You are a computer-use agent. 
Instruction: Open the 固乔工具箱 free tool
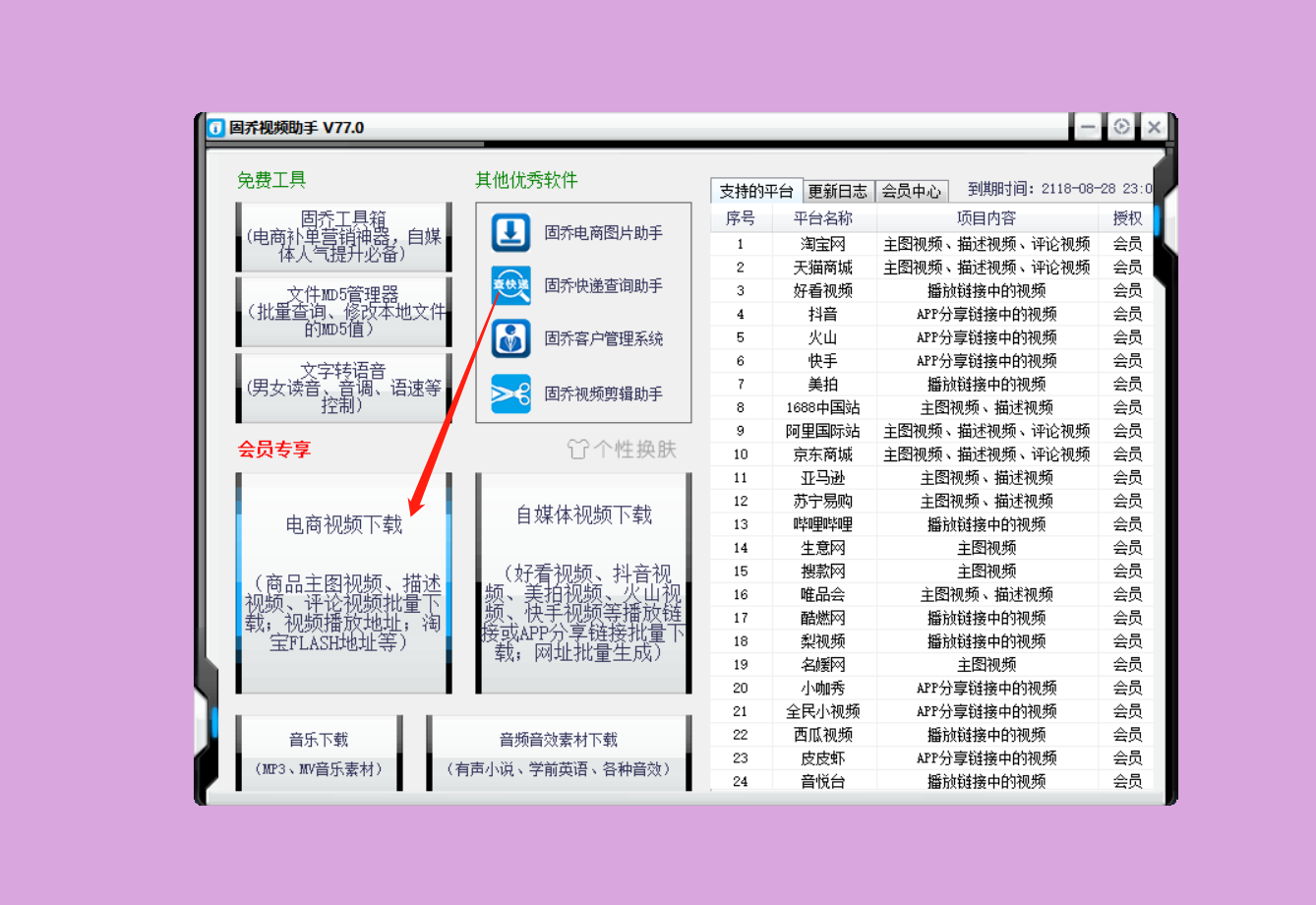point(344,237)
